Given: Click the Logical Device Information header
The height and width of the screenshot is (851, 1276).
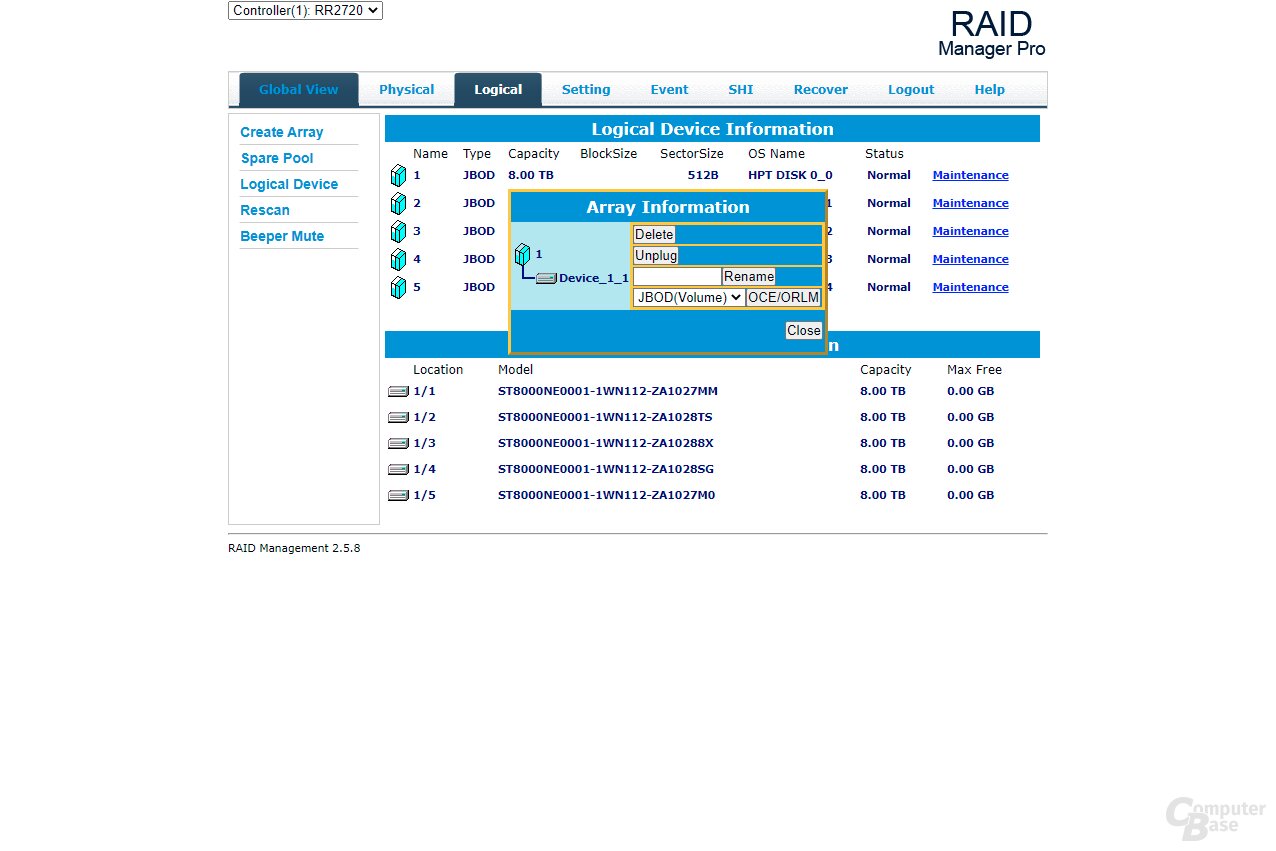Looking at the screenshot, I should pyautogui.click(x=712, y=129).
